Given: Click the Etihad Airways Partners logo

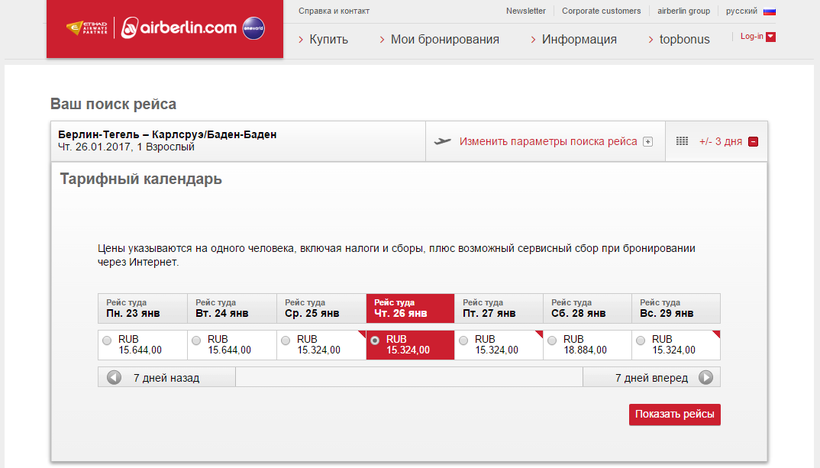Looking at the screenshot, I should [87, 29].
